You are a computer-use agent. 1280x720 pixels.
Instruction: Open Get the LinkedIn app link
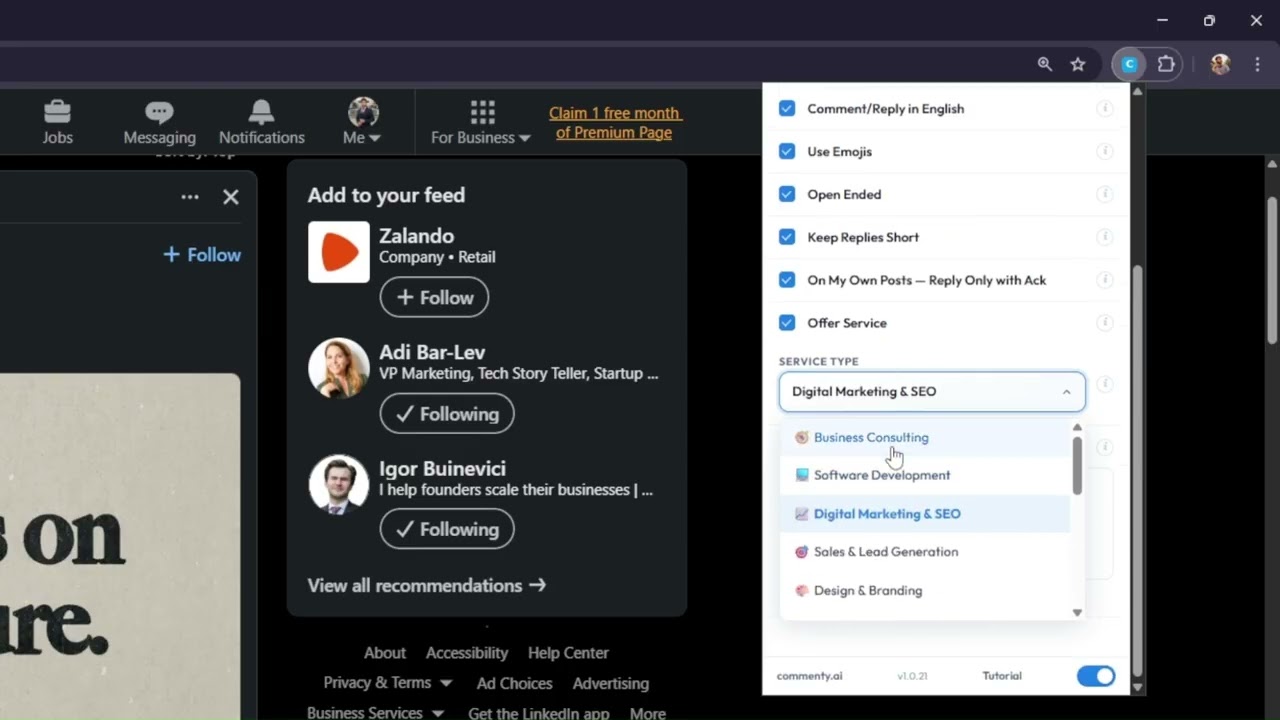(538, 713)
